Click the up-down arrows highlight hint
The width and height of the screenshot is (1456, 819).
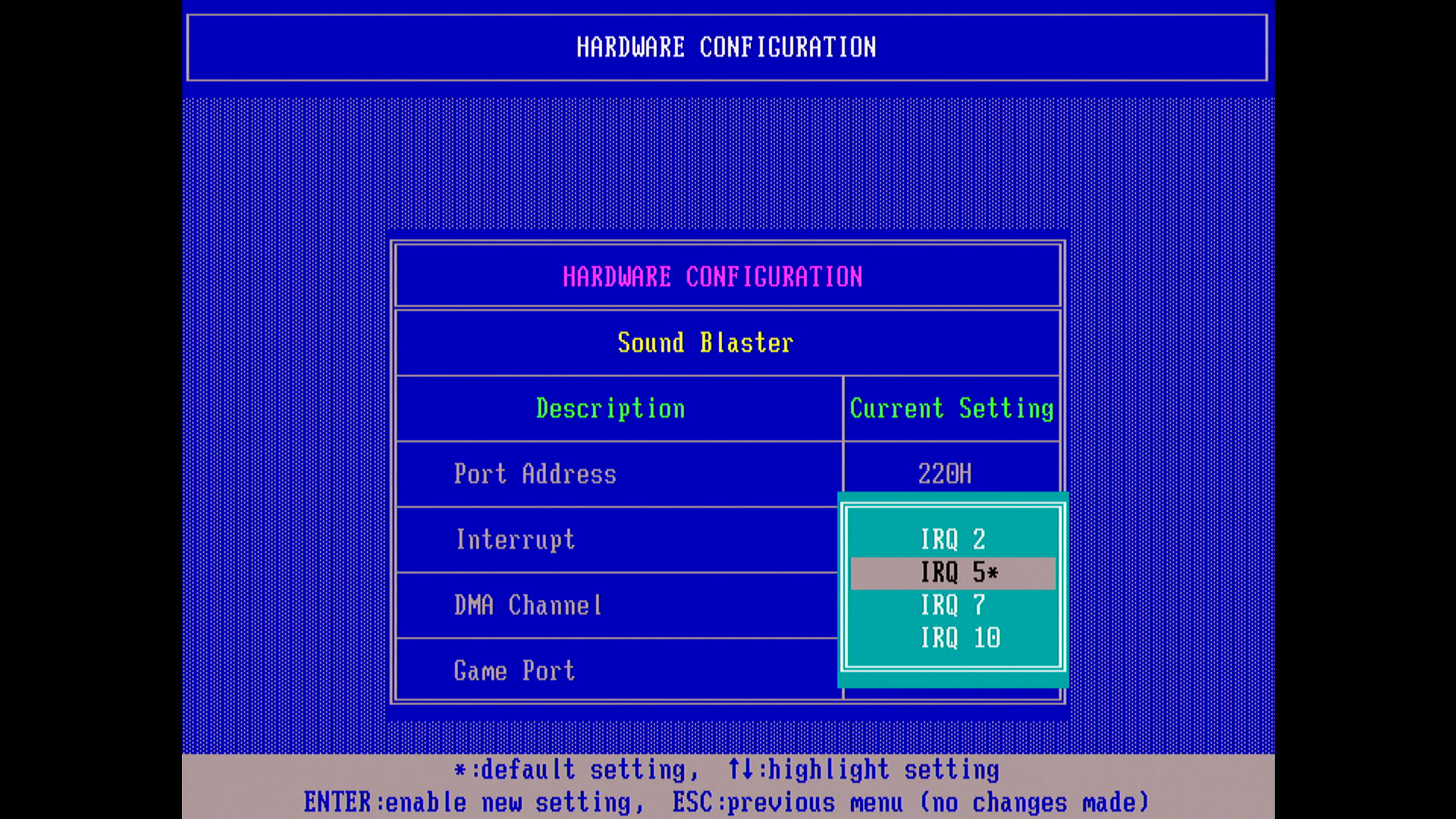863,770
